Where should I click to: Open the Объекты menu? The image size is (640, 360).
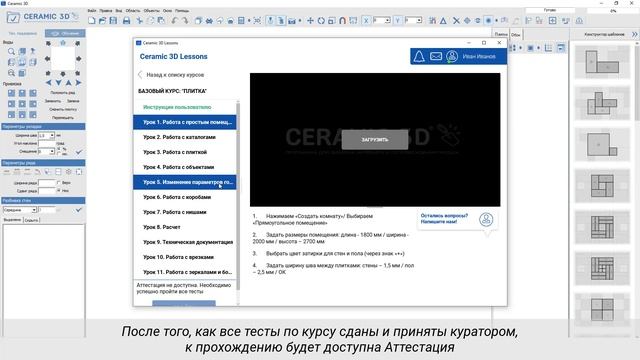(x=152, y=11)
